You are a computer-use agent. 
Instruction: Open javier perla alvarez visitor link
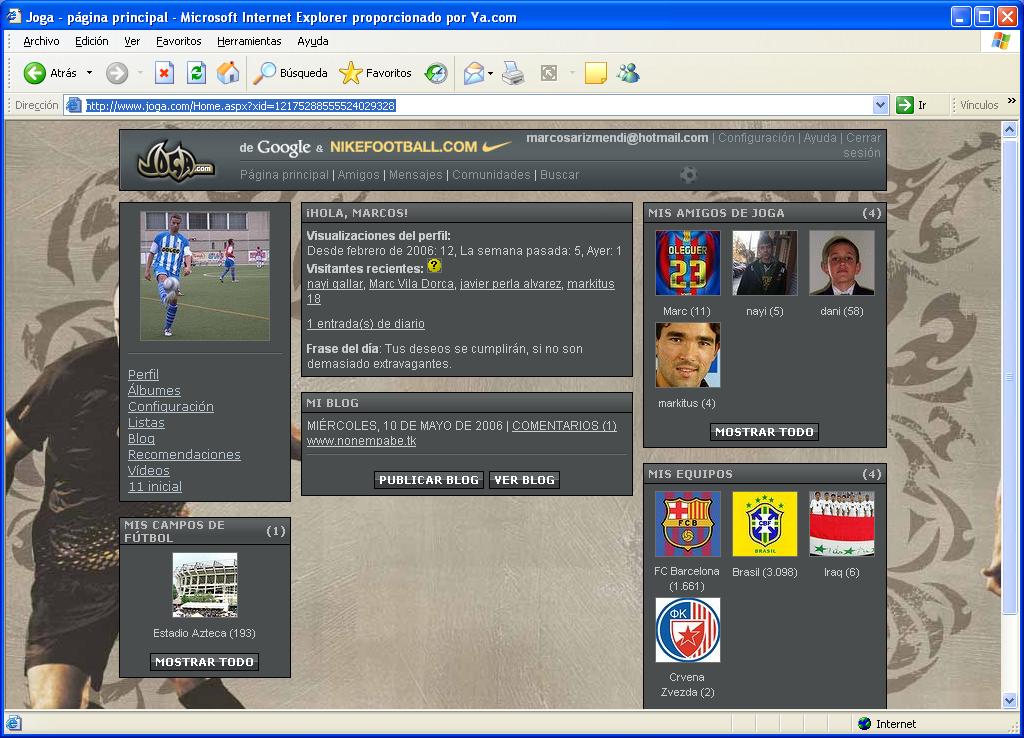510,284
